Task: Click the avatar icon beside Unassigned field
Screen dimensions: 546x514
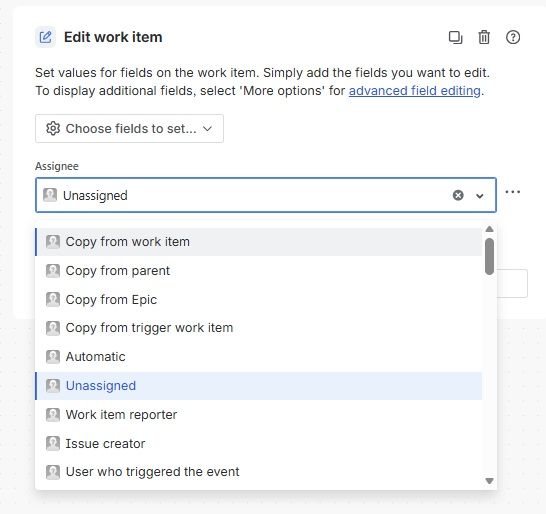Action: (x=50, y=195)
